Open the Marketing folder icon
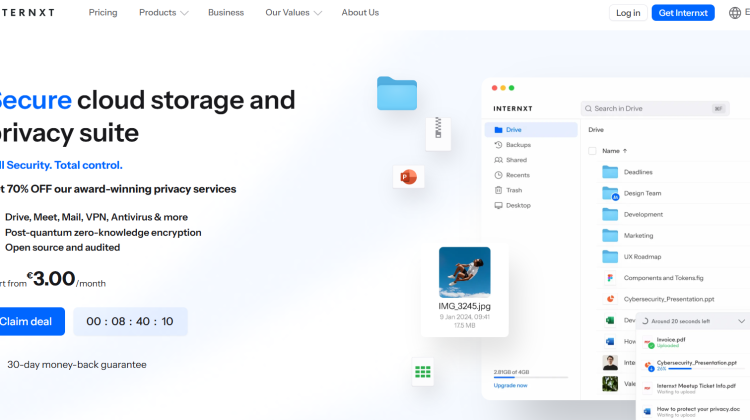This screenshot has width=750, height=420. (x=610, y=235)
